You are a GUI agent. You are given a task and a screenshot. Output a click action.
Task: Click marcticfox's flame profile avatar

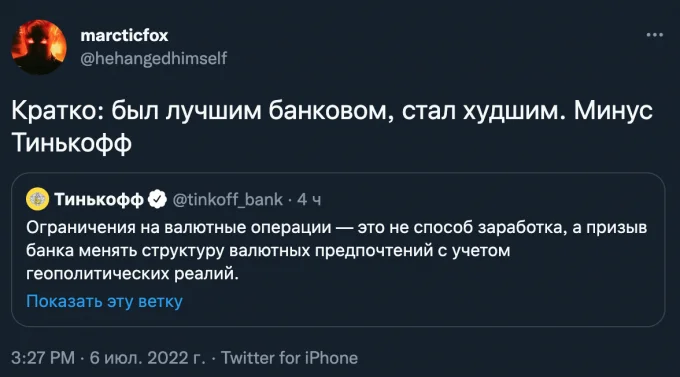[39, 47]
